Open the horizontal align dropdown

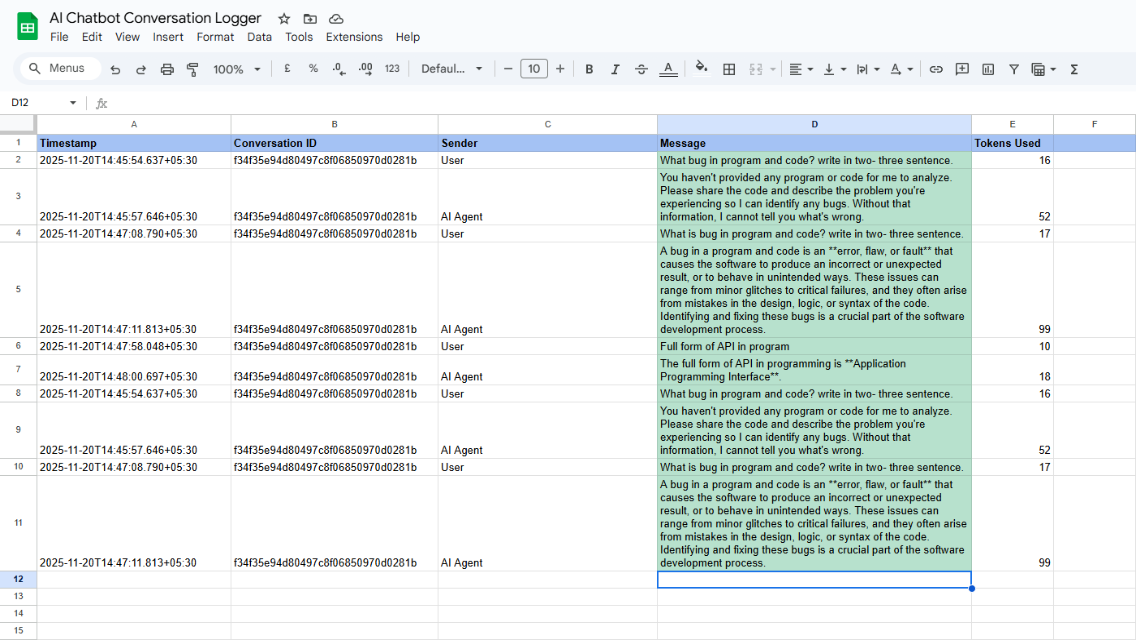[x=800, y=69]
